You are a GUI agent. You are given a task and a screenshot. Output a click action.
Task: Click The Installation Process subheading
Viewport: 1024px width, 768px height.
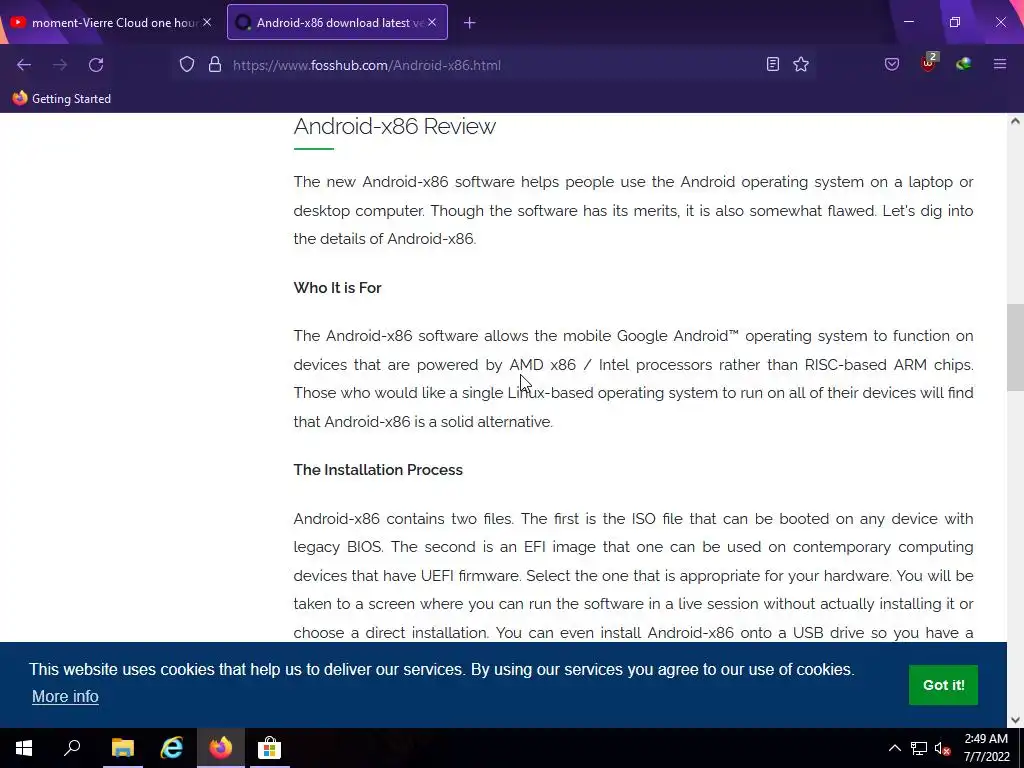(378, 470)
